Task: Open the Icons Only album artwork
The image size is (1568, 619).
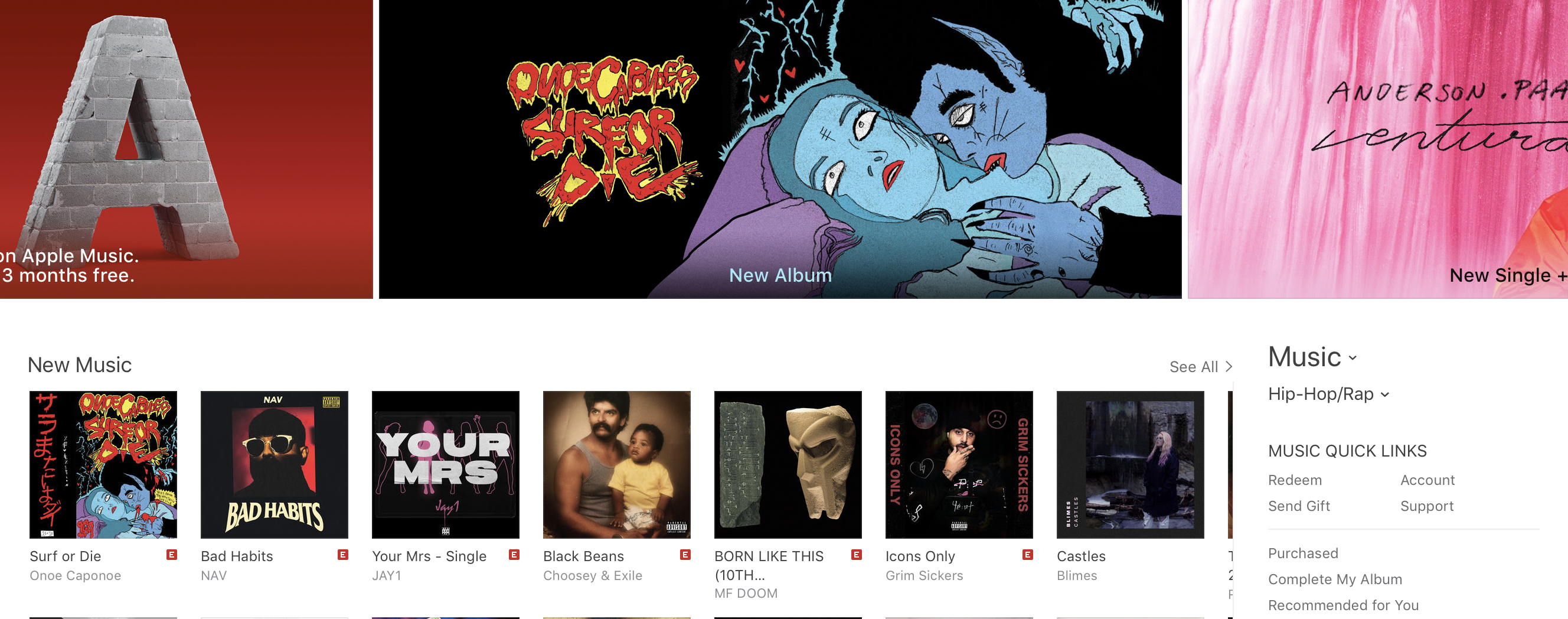Action: pyautogui.click(x=959, y=464)
